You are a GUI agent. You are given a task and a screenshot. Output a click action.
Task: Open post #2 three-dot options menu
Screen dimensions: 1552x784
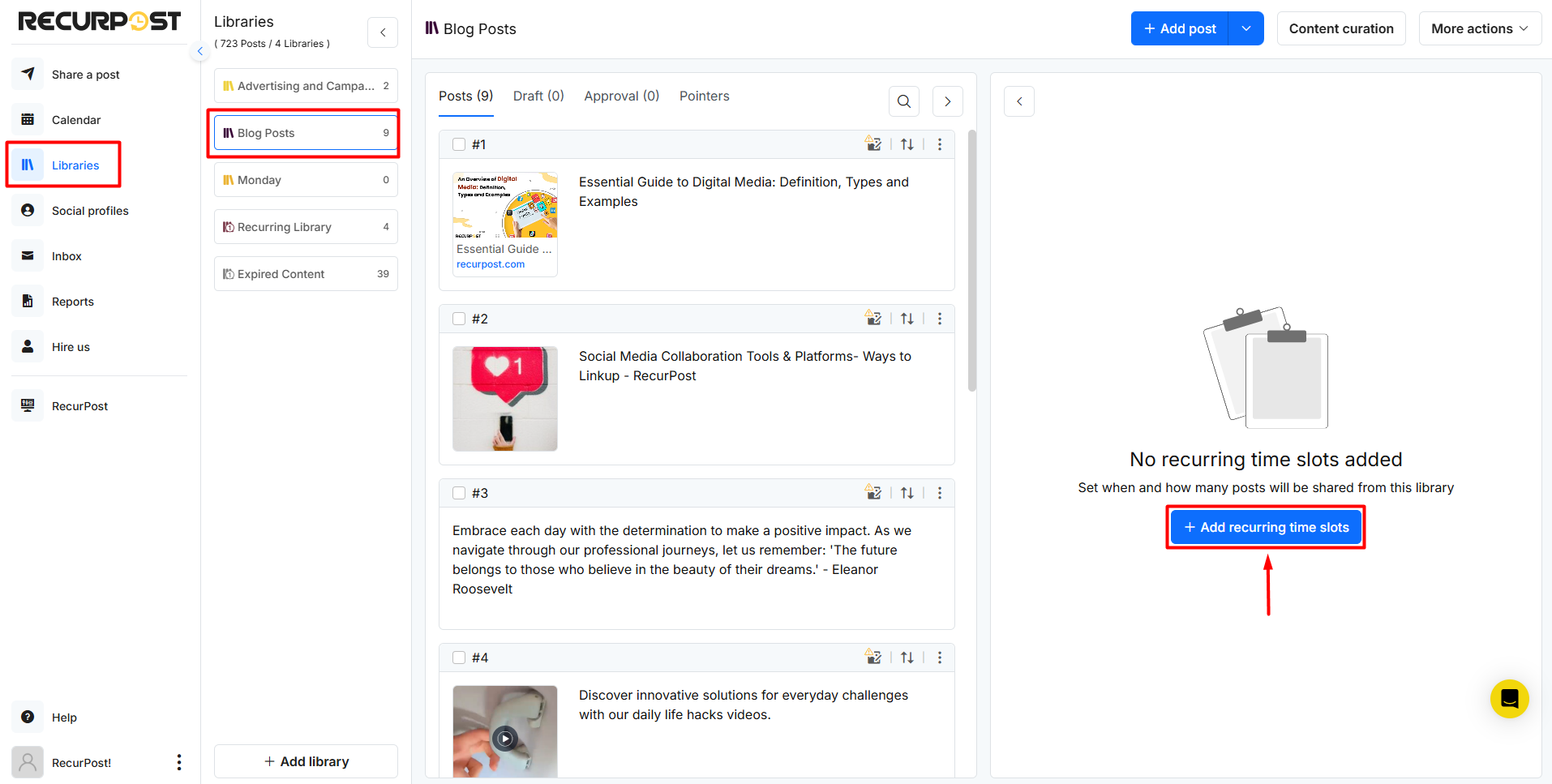(x=940, y=319)
